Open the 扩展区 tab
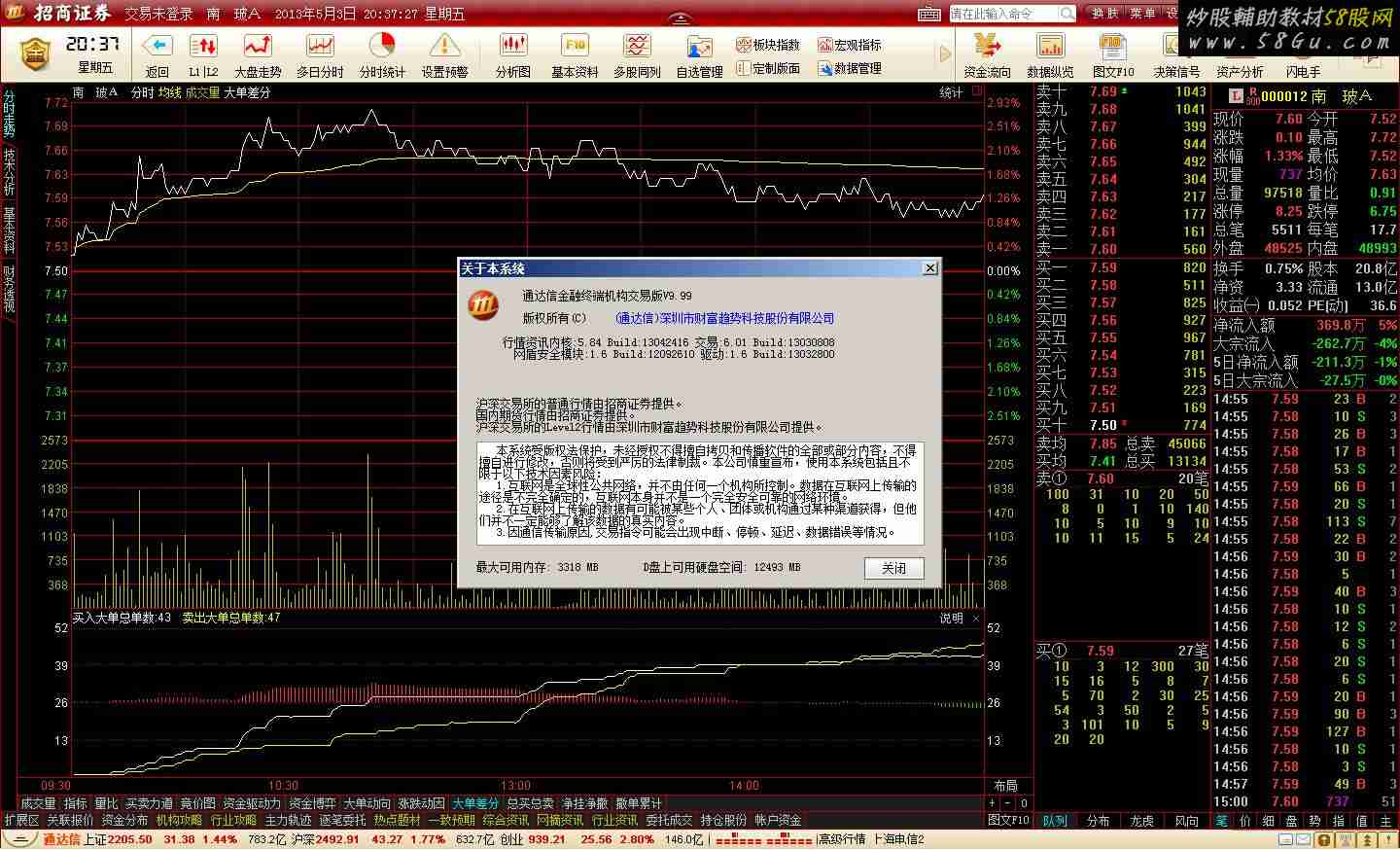Image resolution: width=1400 pixels, height=850 pixels. 21,820
